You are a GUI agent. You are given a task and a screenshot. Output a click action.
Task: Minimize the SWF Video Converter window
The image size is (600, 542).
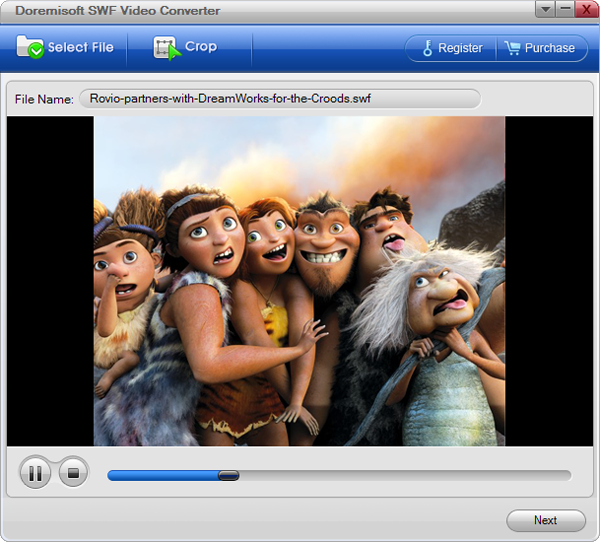565,9
